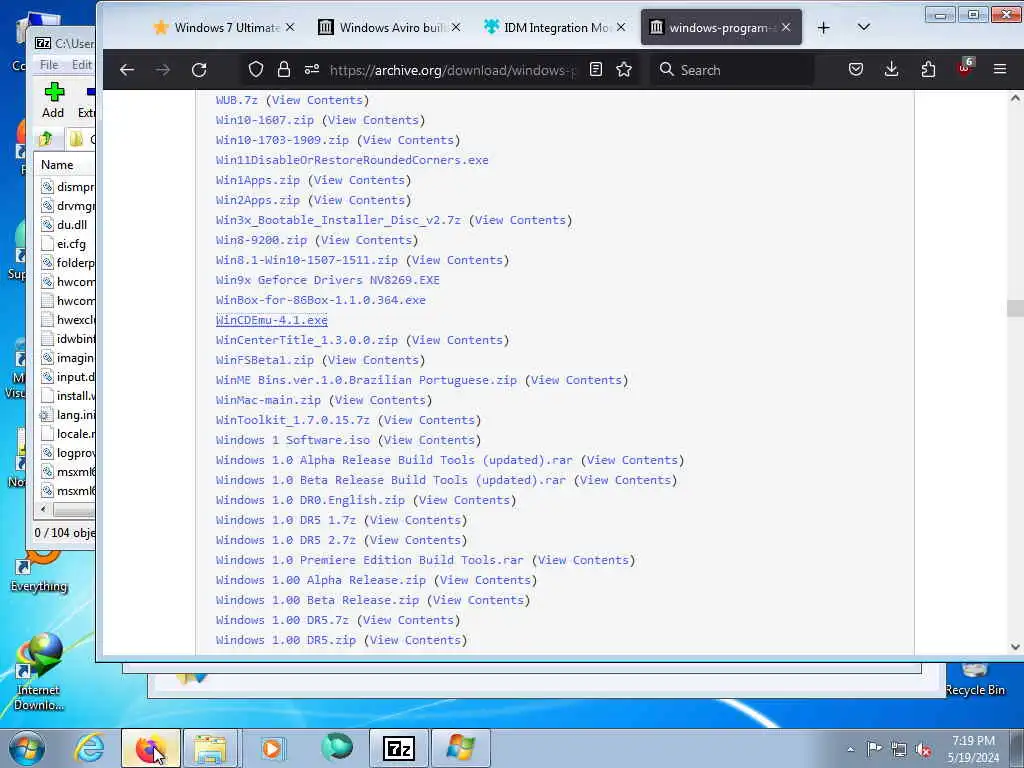Close the IDM Integration Module tab
The width and height of the screenshot is (1024, 768).
[x=621, y=27]
